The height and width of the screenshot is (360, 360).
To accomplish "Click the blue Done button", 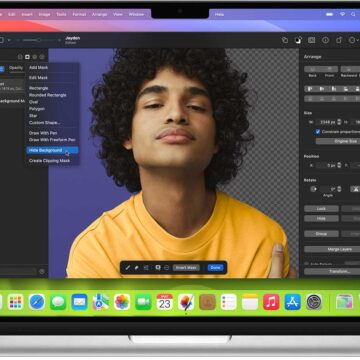I will (215, 268).
